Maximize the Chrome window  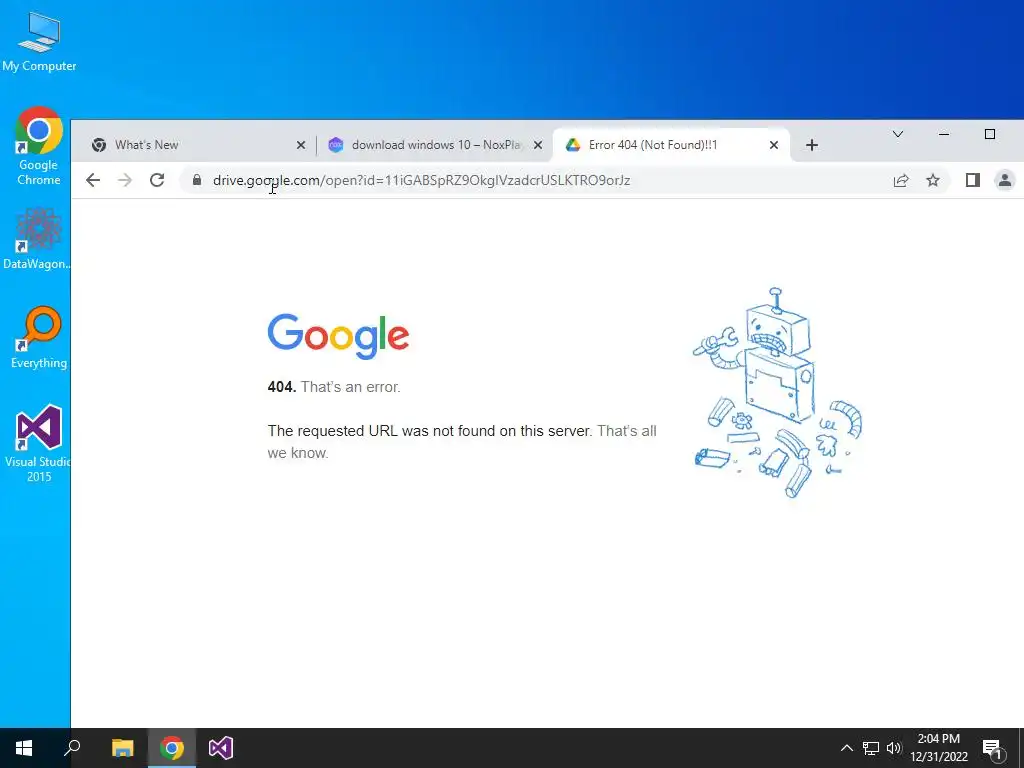tap(990, 134)
